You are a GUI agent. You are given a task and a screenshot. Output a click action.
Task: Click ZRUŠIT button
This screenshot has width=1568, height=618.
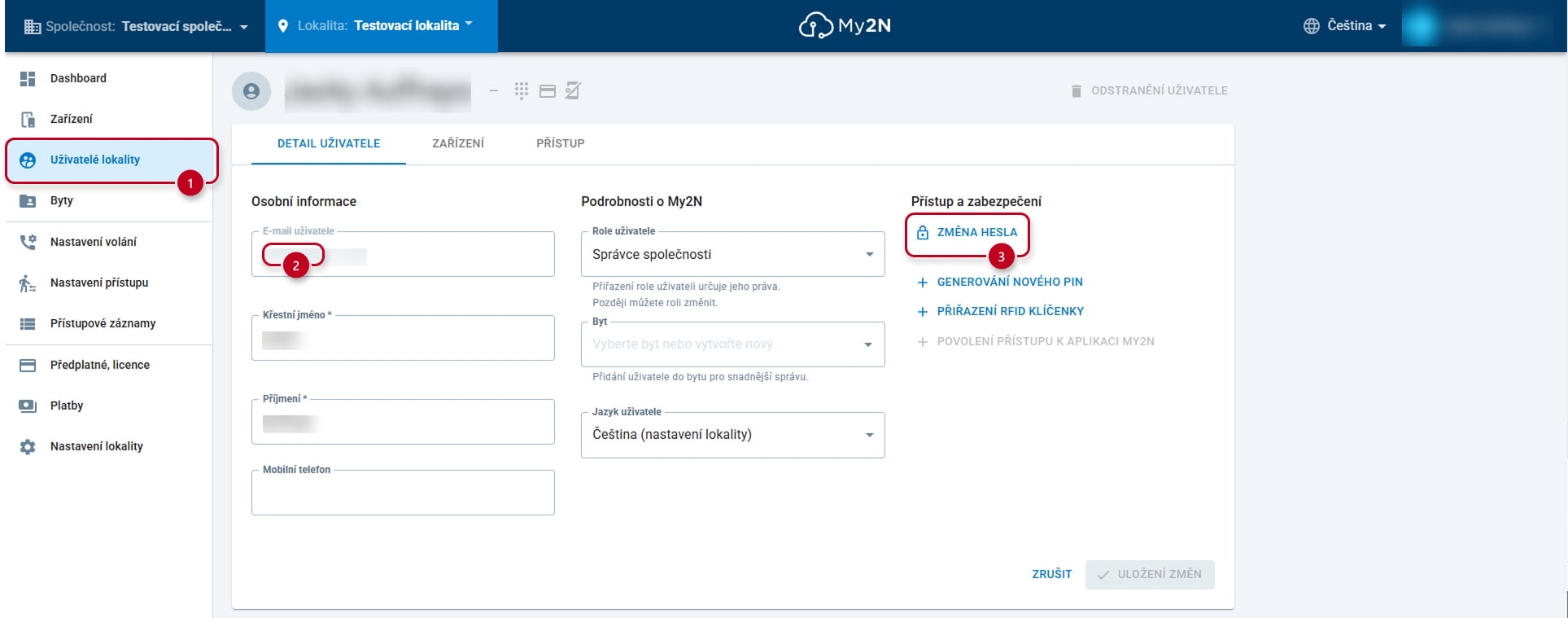1052,574
